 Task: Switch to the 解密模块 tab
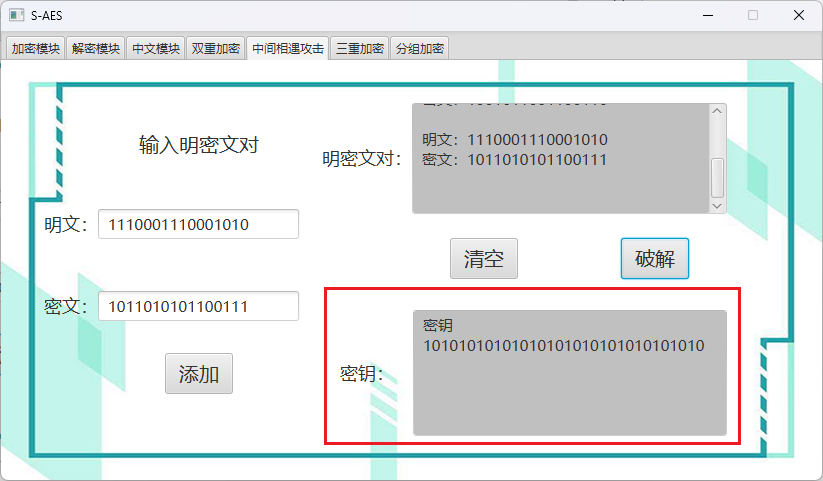coord(95,49)
